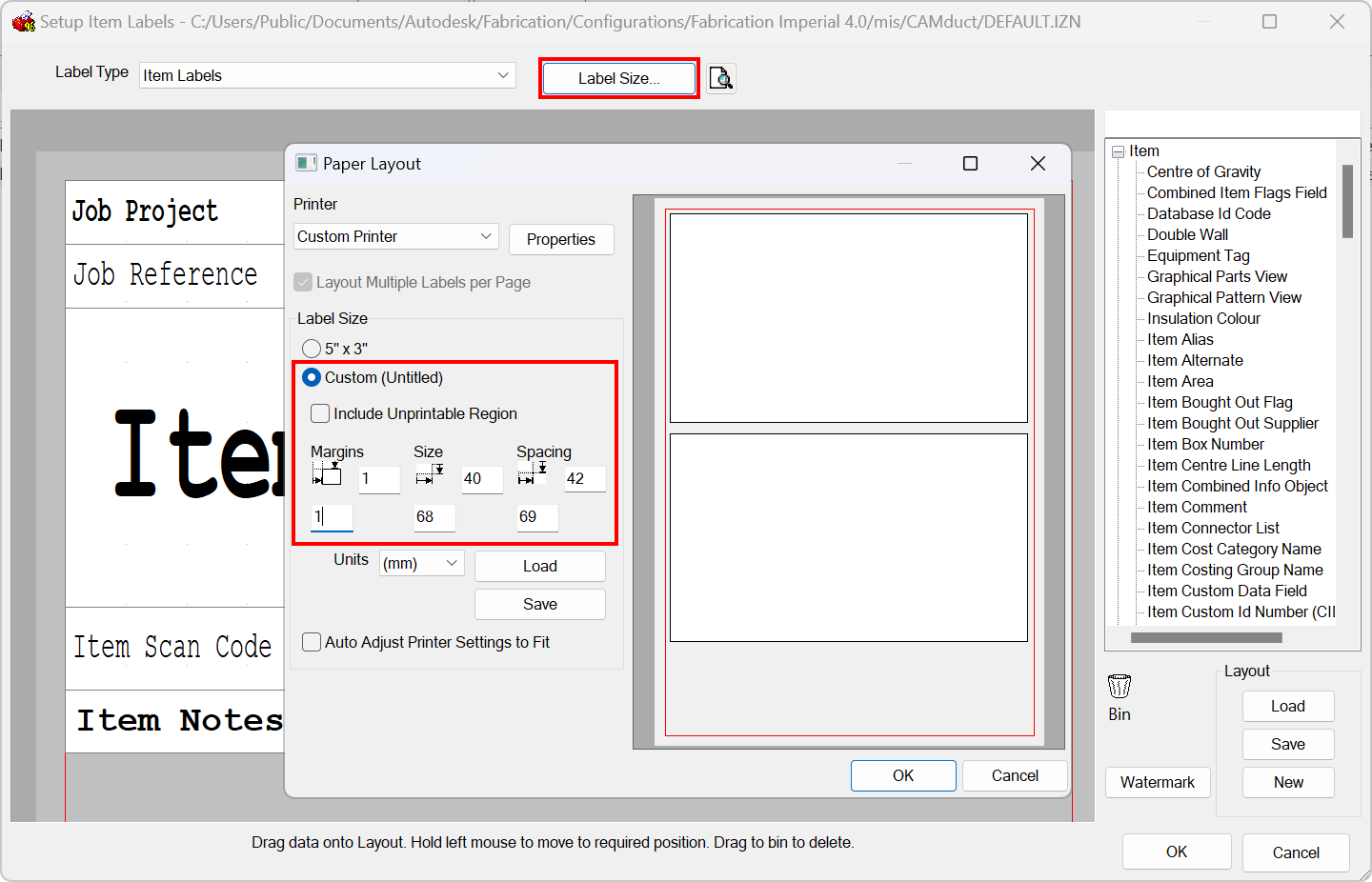
Task: Select the 5" x 3" label size
Action: (x=311, y=348)
